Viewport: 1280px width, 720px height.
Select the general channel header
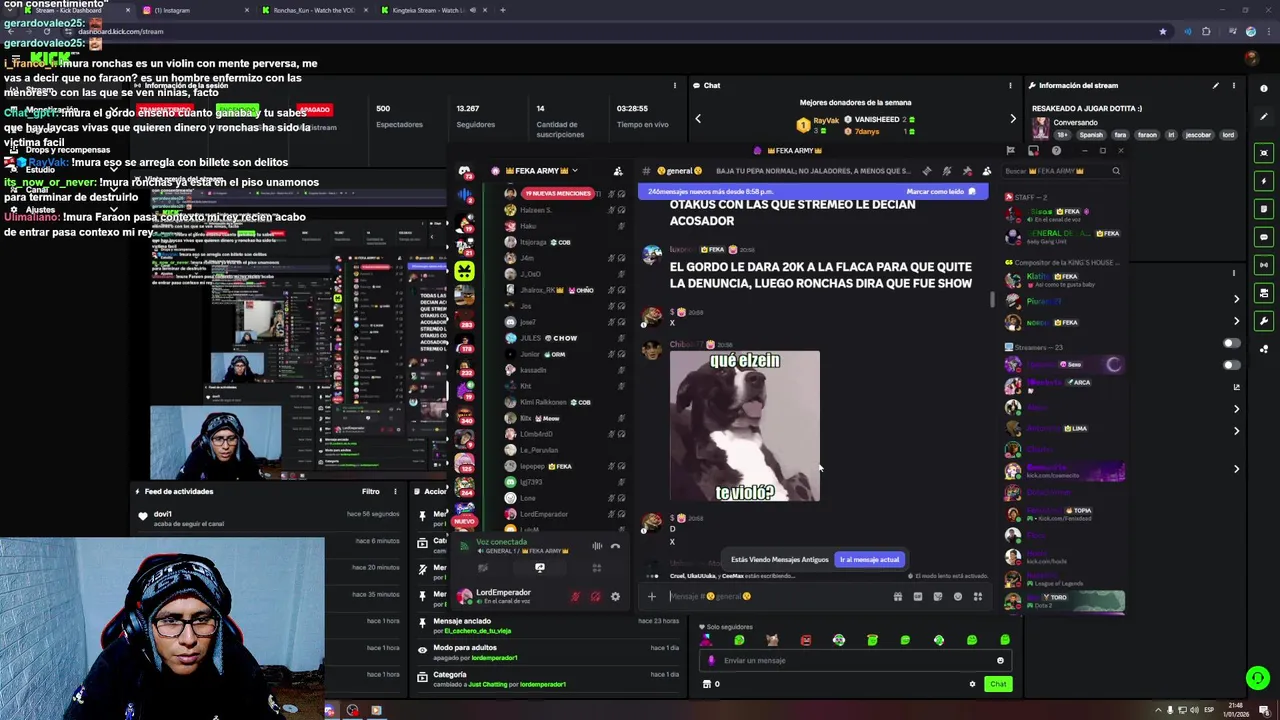point(678,171)
